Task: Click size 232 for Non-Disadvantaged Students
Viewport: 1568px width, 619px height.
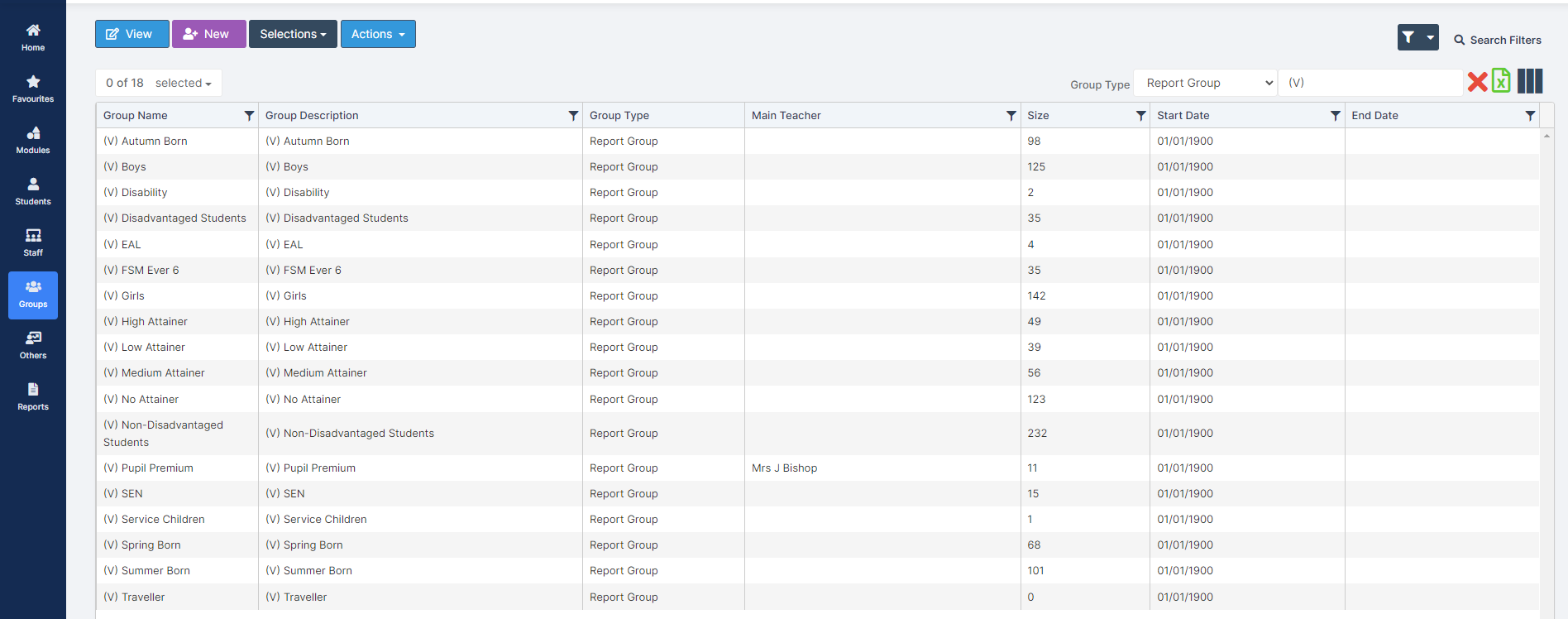Action: pyautogui.click(x=1037, y=434)
